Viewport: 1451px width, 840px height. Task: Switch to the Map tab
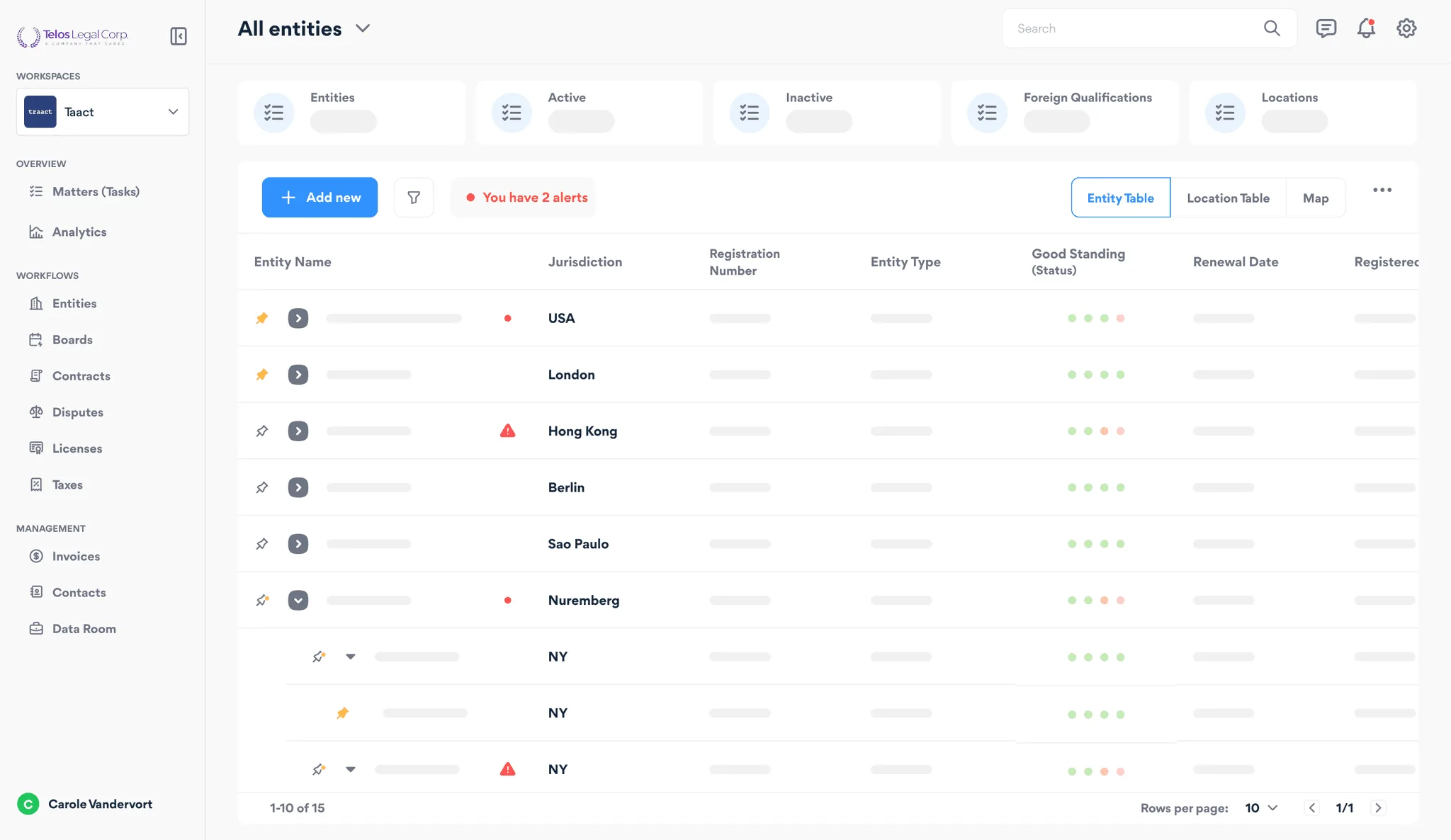tap(1315, 198)
